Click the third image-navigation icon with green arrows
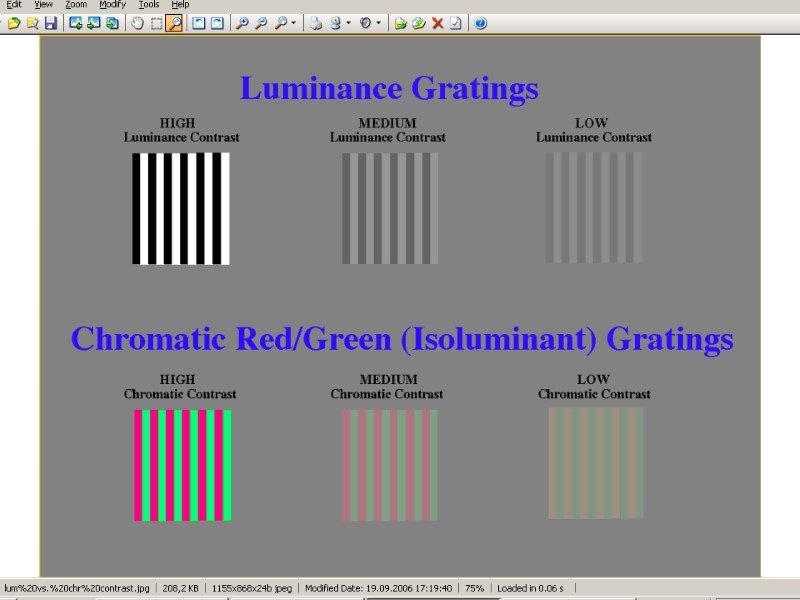800x600 pixels. pyautogui.click(x=112, y=23)
